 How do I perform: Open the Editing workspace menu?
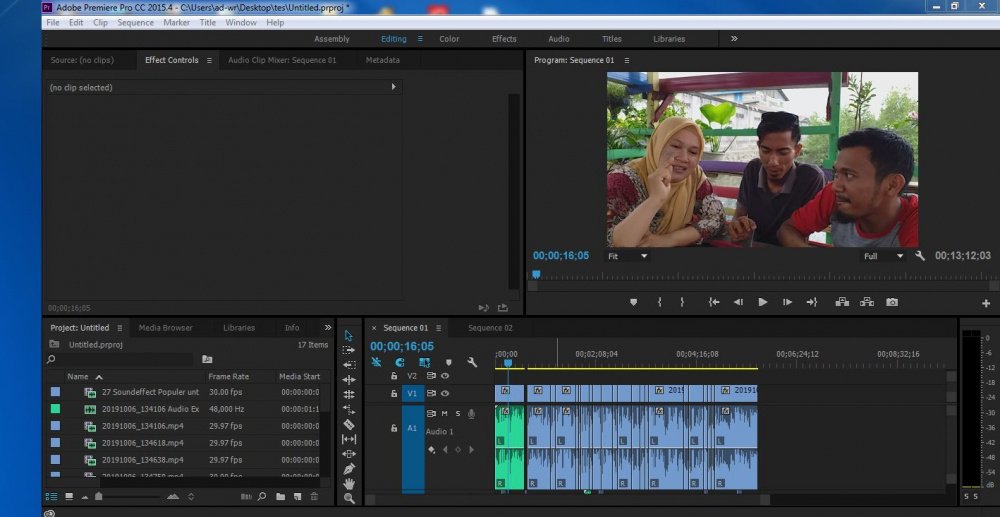[420, 39]
